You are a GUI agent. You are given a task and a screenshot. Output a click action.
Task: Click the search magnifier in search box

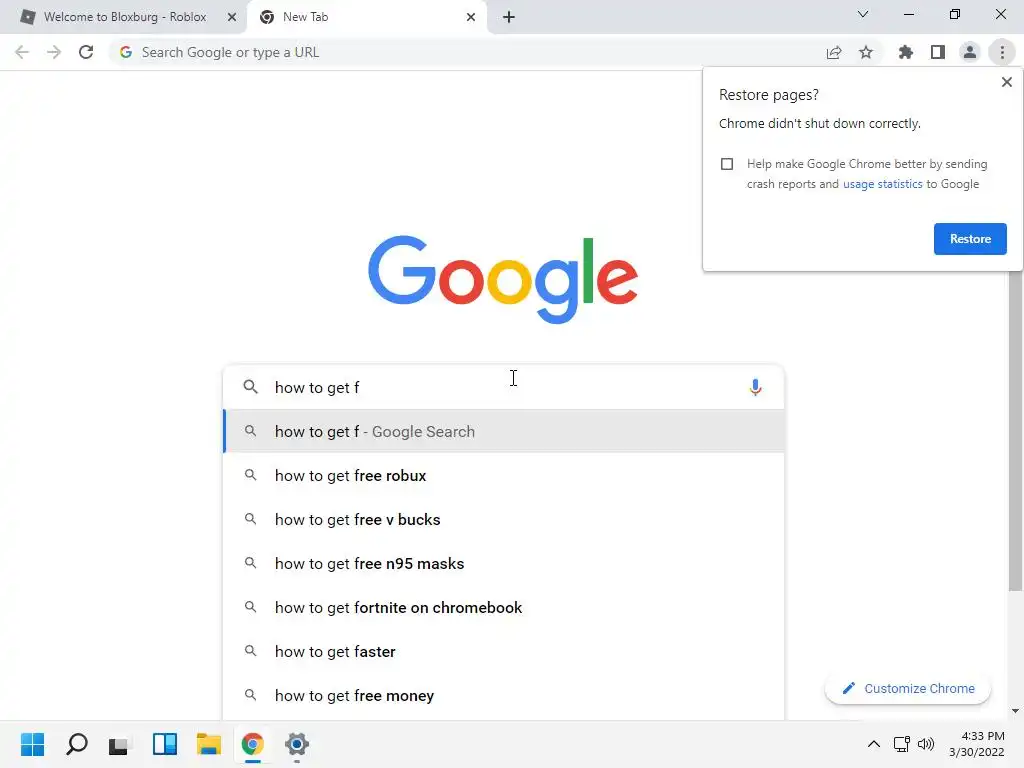click(x=250, y=387)
